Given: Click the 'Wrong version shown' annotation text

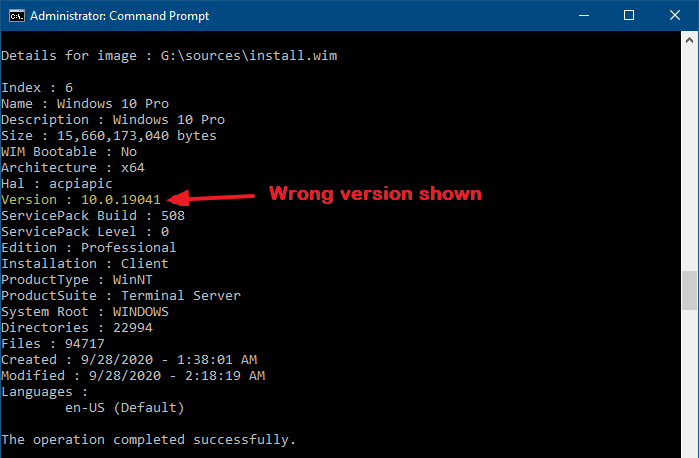Looking at the screenshot, I should pos(375,194).
